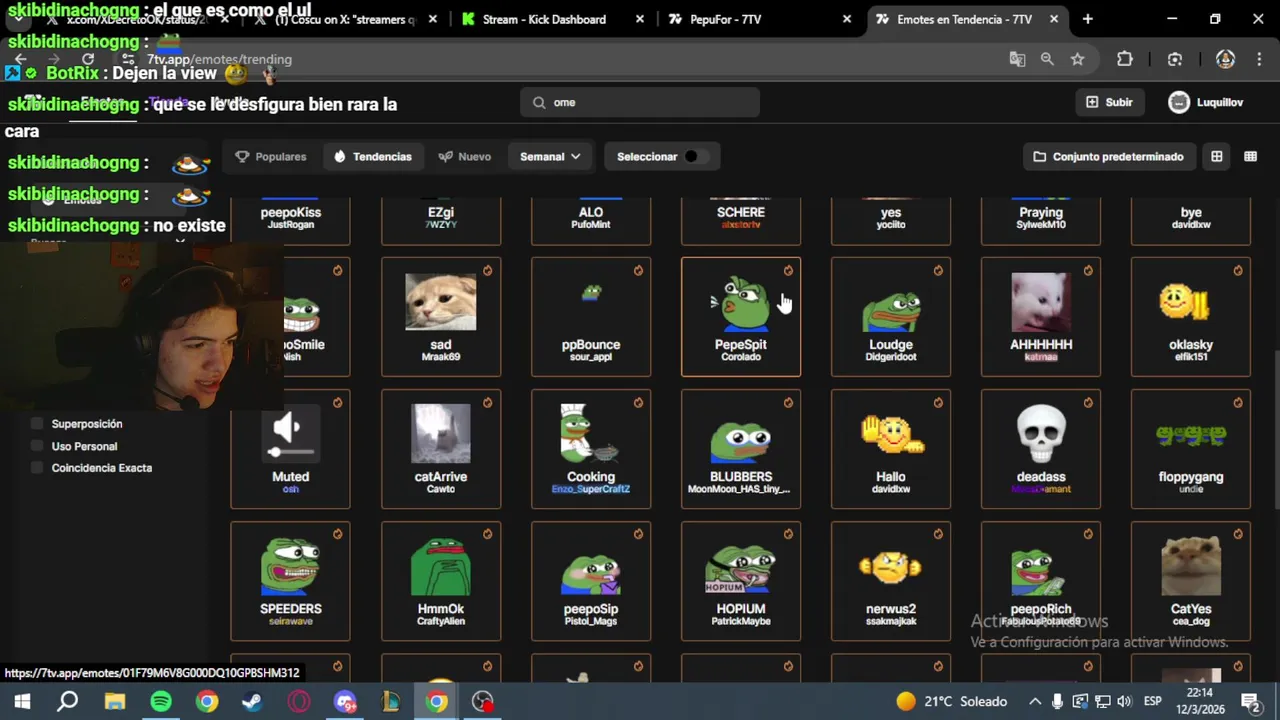The width and height of the screenshot is (1280, 720).
Task: Click the add icon on catArrive card
Action: coord(488,402)
